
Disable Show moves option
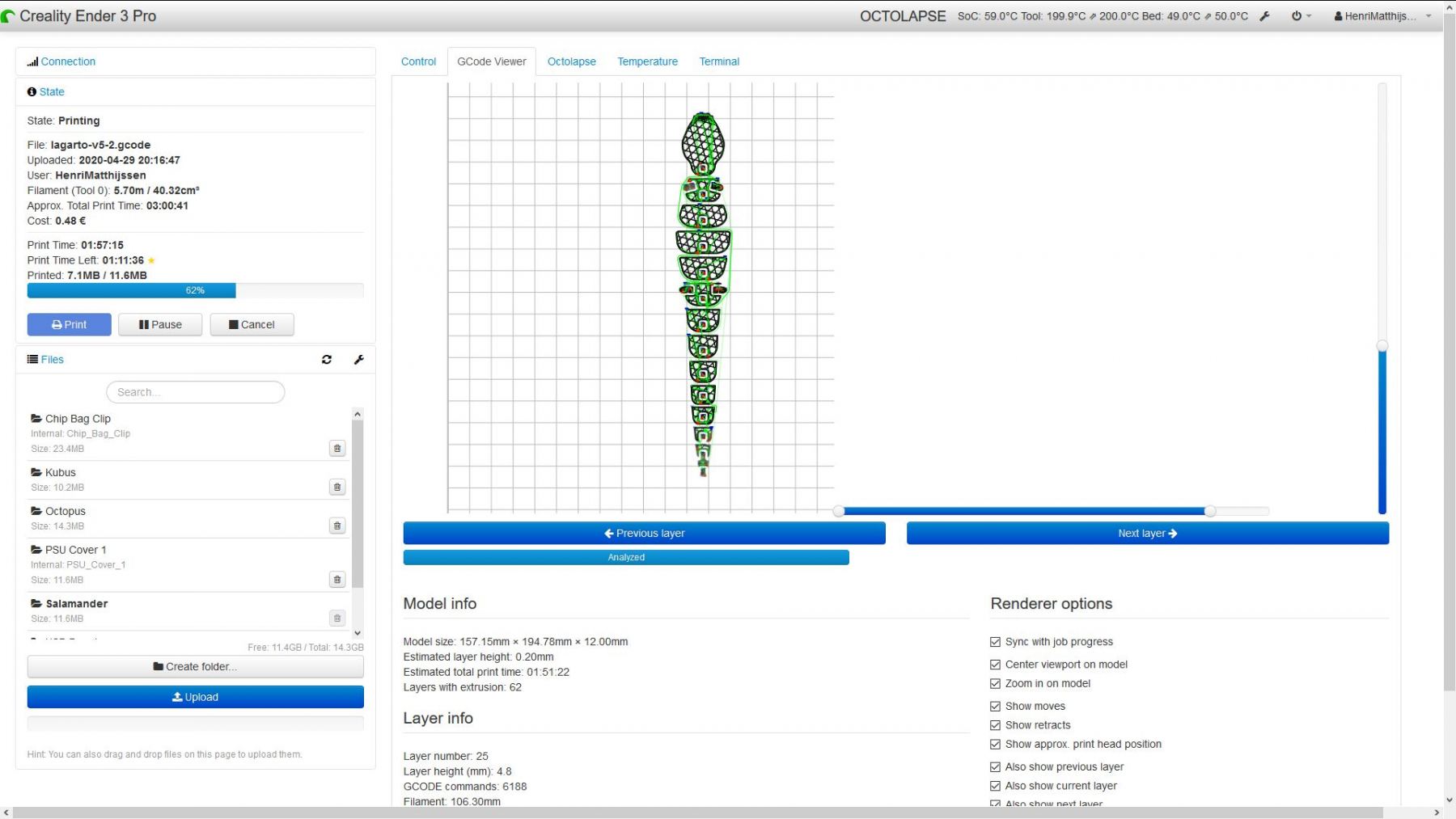996,707
